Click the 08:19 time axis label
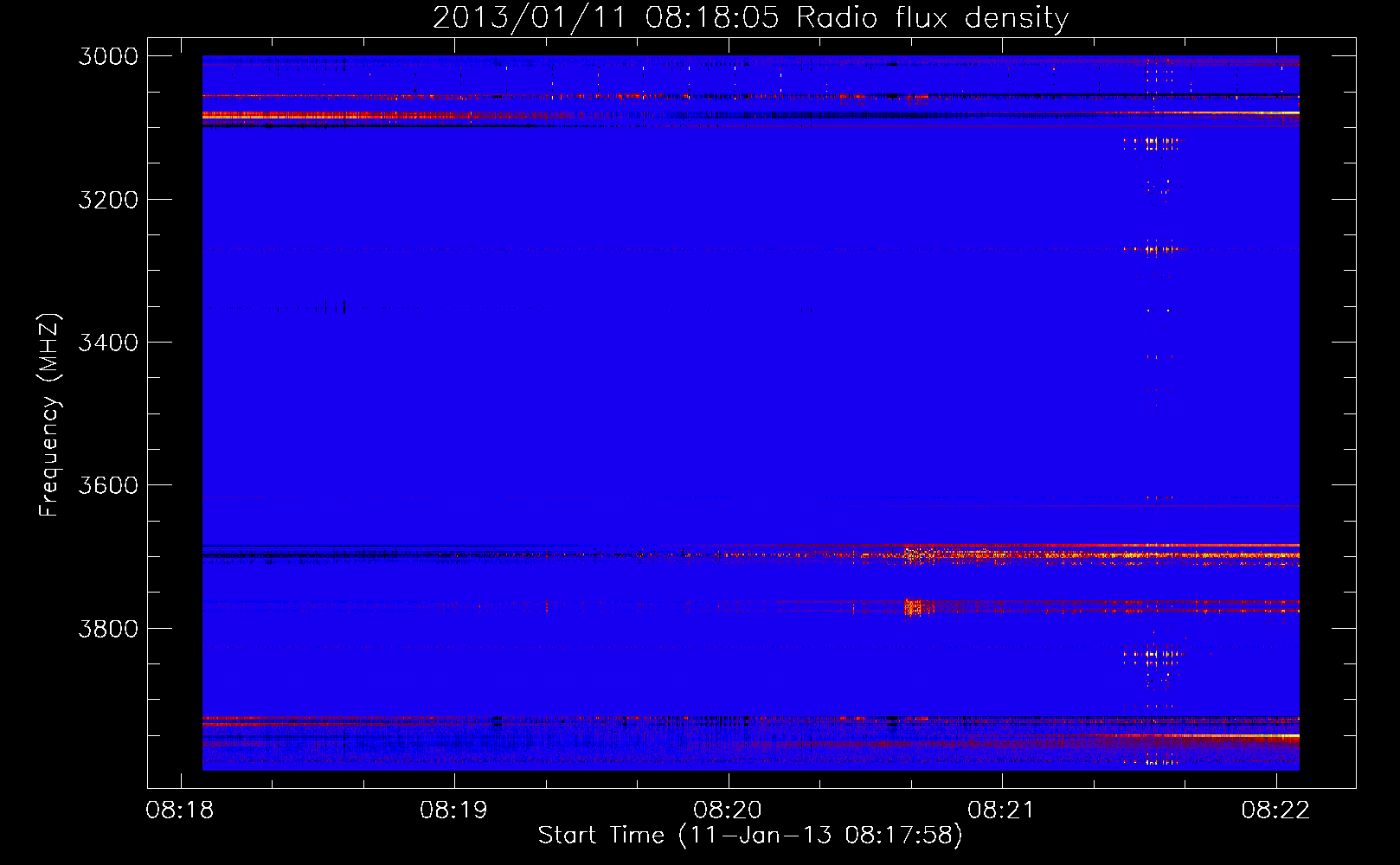This screenshot has height=865, width=1400. pos(453,811)
